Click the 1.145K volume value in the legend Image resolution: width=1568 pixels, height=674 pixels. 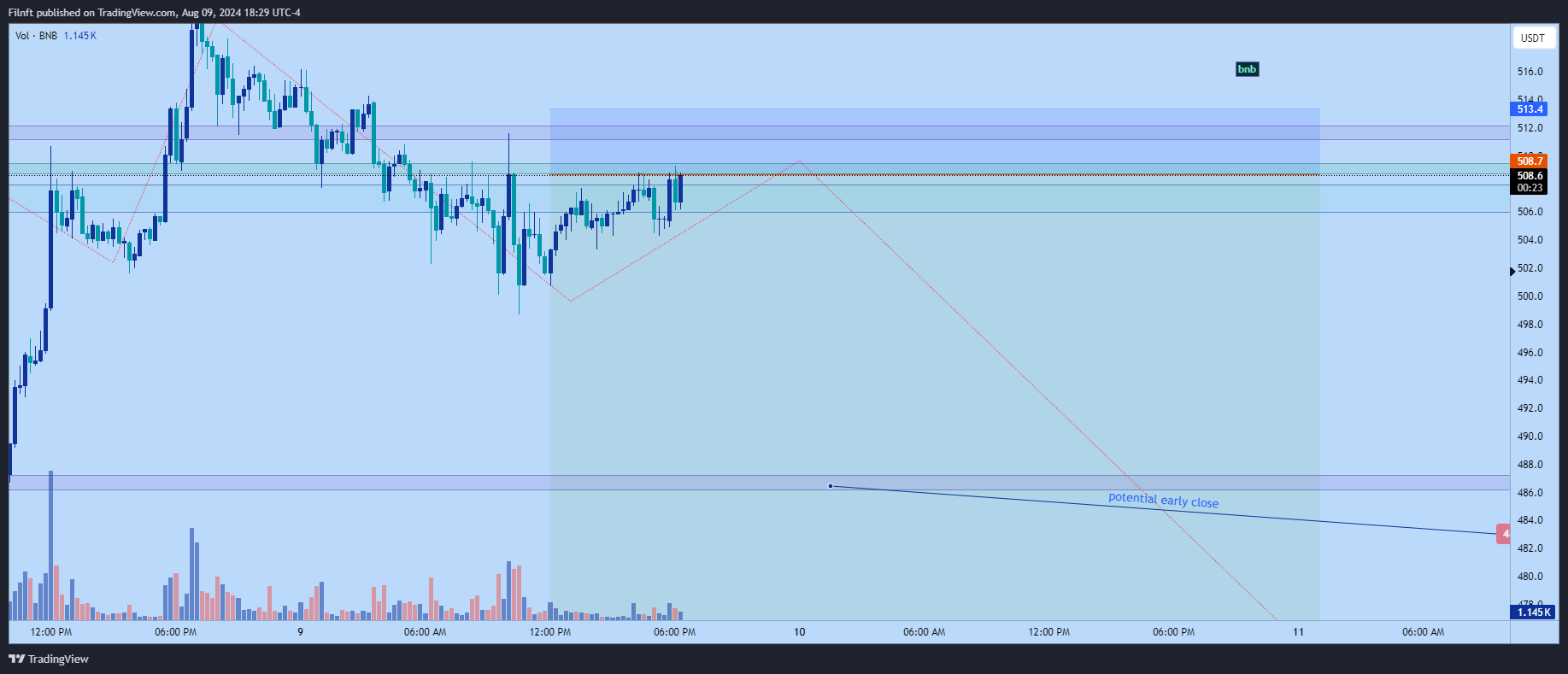tap(80, 36)
